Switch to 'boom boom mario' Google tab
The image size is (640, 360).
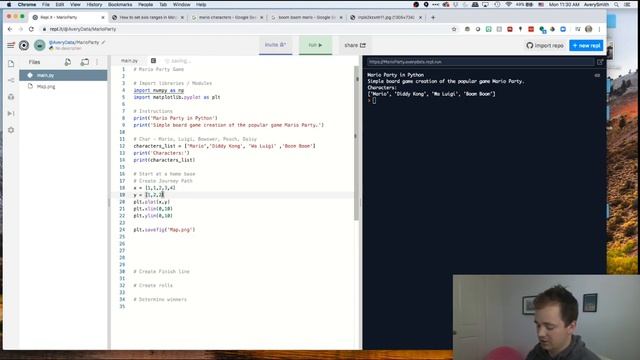pyautogui.click(x=306, y=18)
